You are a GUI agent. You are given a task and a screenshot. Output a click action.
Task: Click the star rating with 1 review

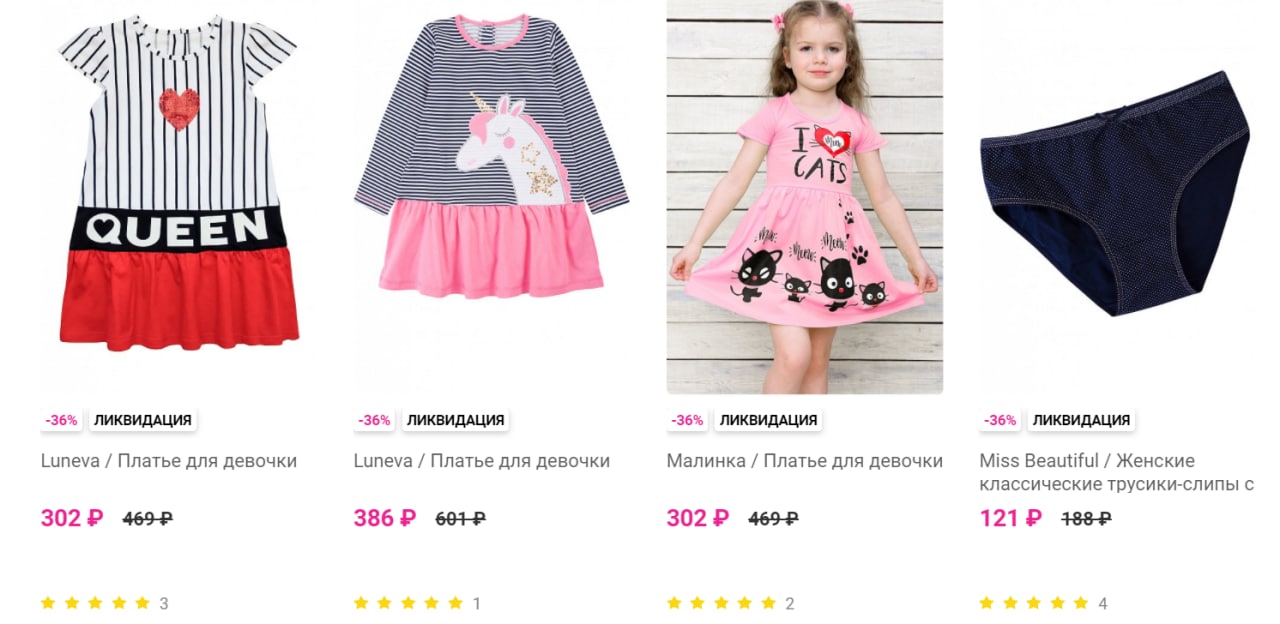418,603
